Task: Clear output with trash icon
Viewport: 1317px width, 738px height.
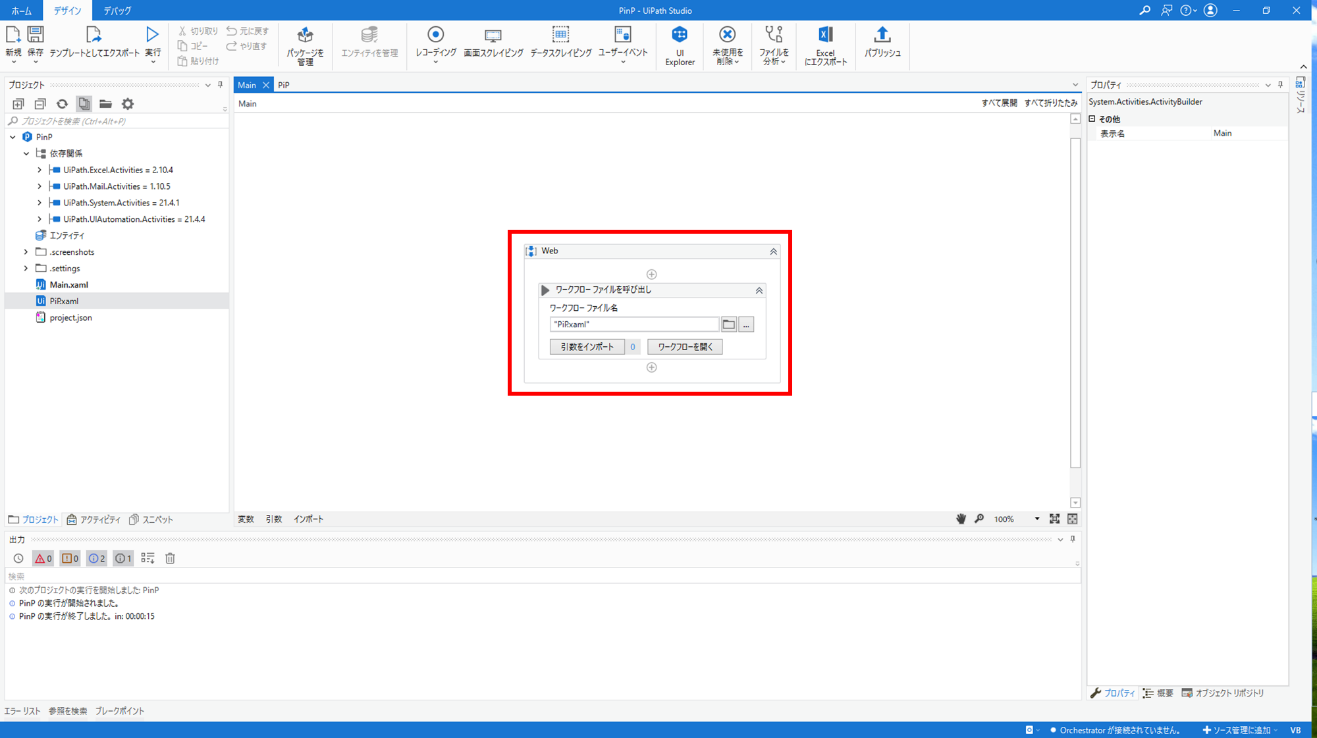Action: click(x=170, y=559)
